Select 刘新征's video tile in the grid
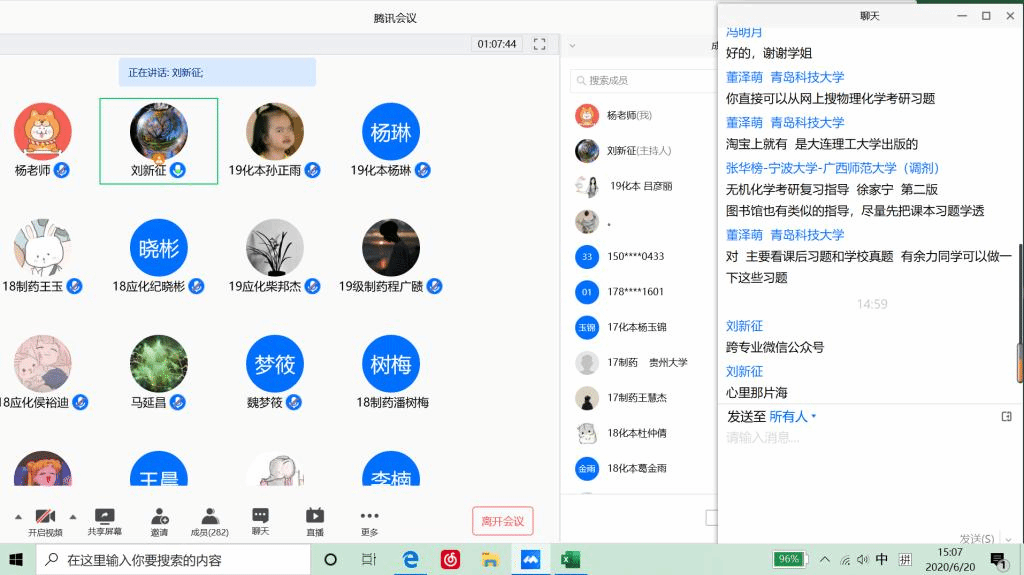 point(159,141)
